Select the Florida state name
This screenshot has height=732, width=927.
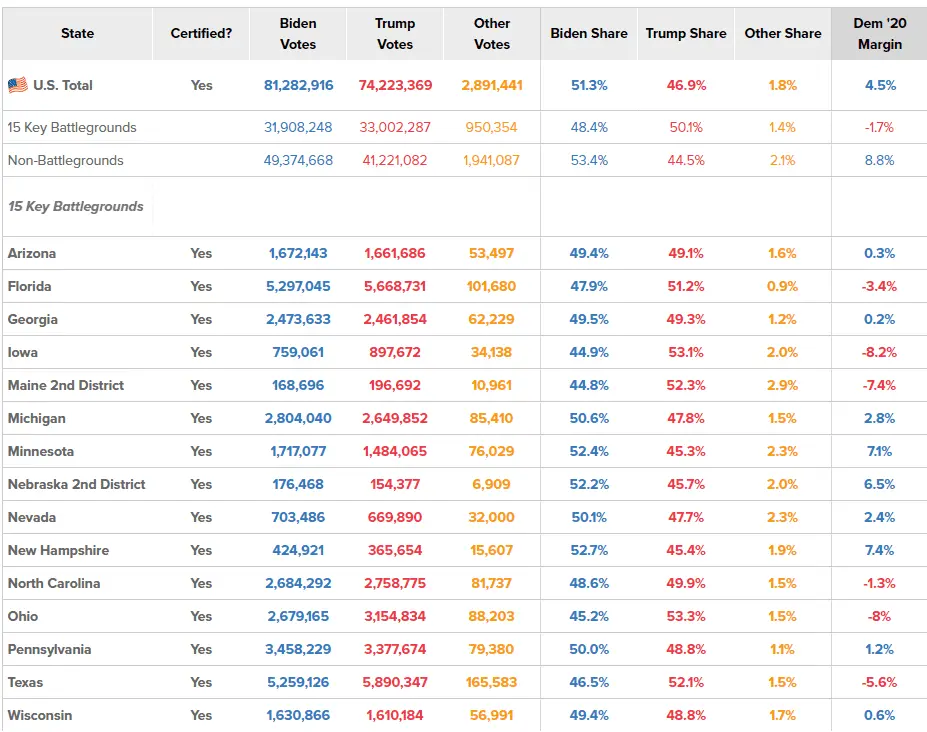[30, 286]
